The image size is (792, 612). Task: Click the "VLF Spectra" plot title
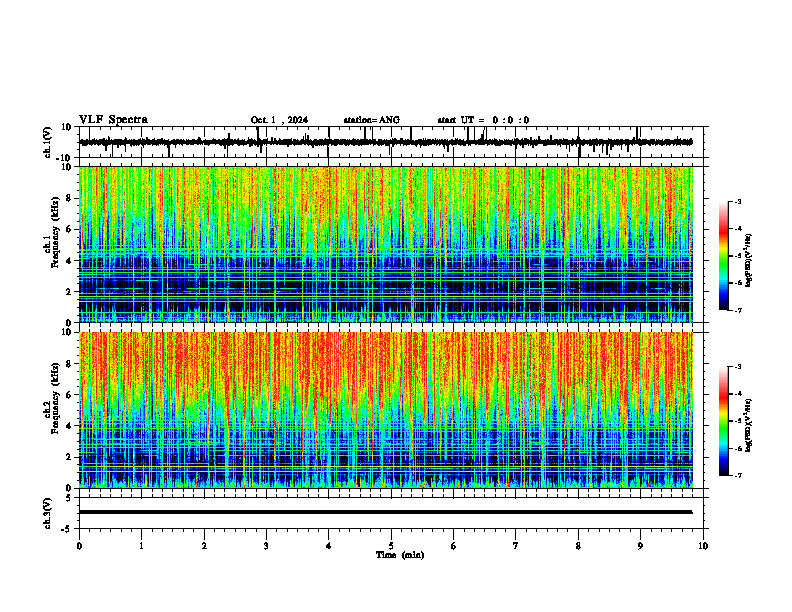[113, 120]
